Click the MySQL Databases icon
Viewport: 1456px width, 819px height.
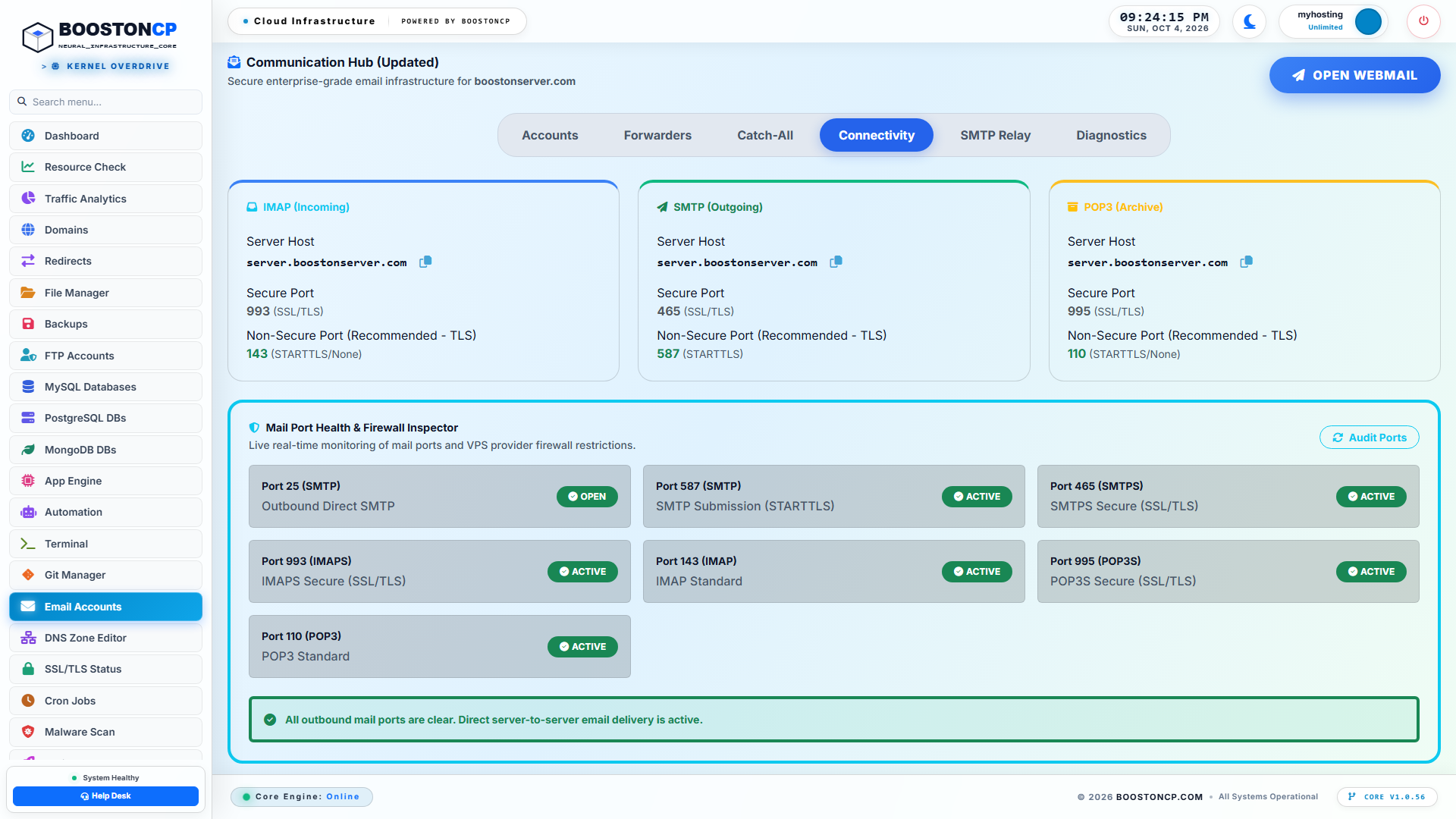[28, 387]
